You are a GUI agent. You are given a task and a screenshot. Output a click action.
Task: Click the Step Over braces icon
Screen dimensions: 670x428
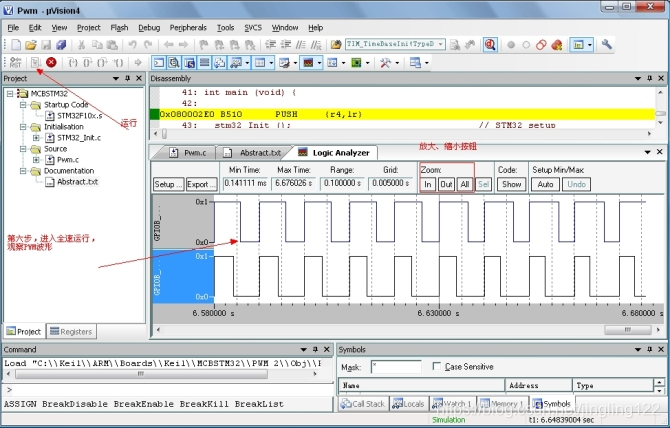click(x=88, y=63)
